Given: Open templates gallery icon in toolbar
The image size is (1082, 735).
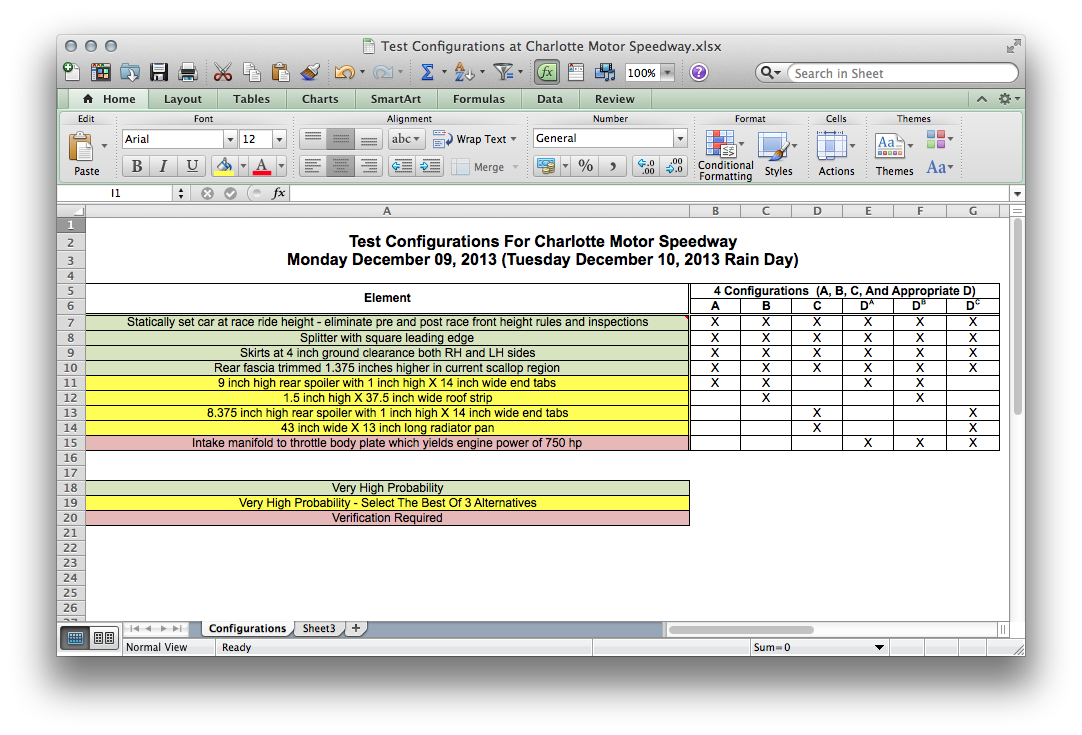Looking at the screenshot, I should [x=101, y=72].
